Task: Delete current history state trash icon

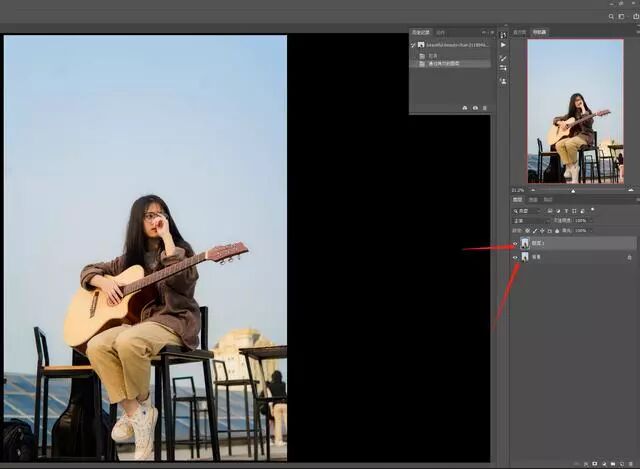Action: tap(485, 108)
